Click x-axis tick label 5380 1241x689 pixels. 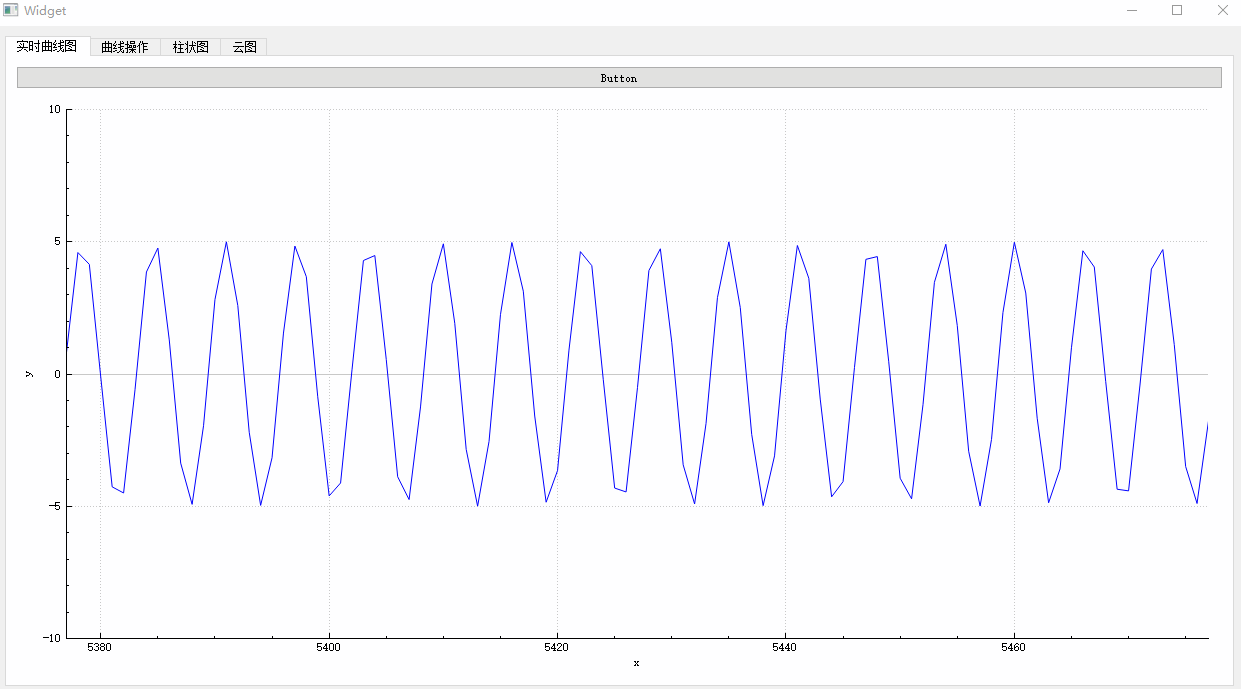[x=100, y=648]
